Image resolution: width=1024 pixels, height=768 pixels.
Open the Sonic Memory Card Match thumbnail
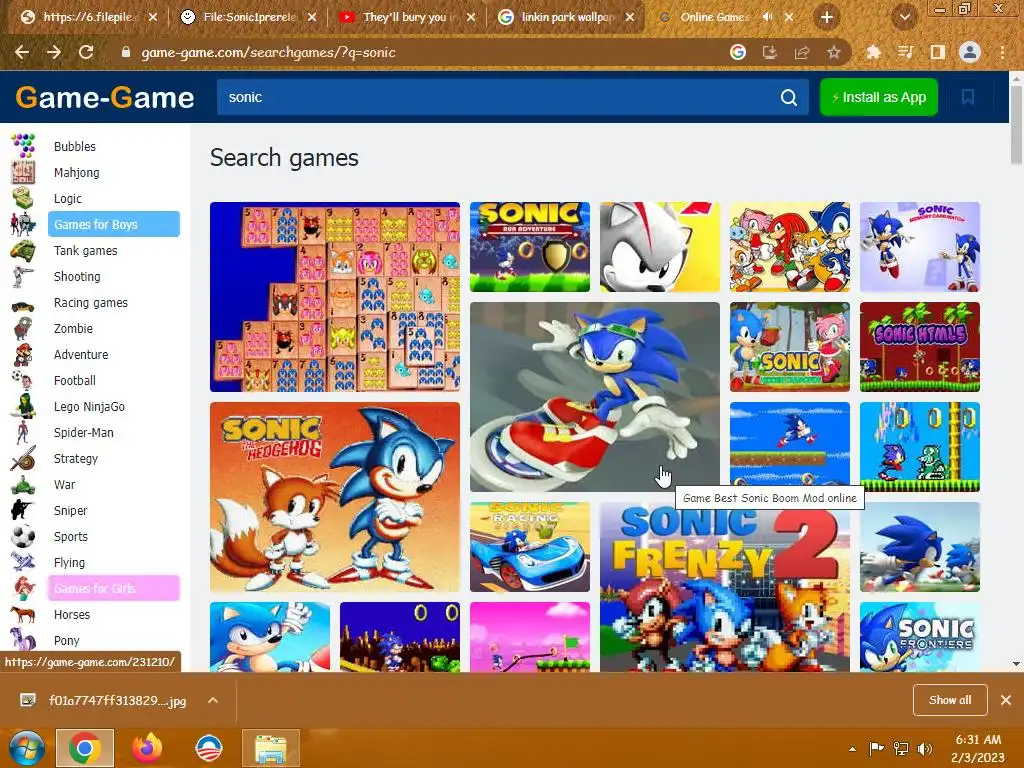pos(920,246)
